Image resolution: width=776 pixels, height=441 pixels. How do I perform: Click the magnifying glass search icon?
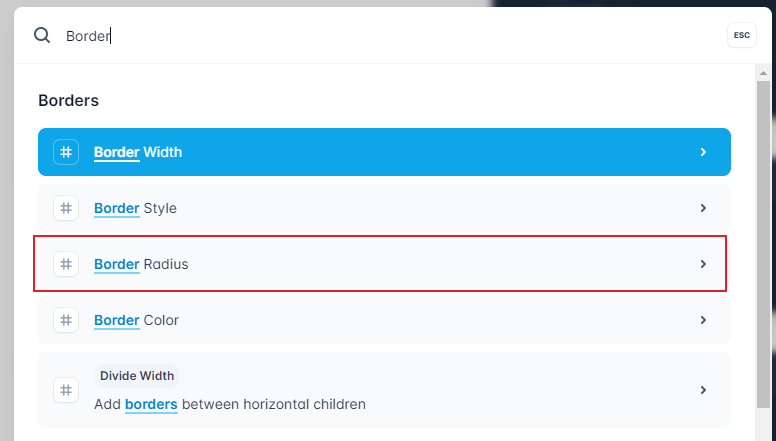pos(42,35)
